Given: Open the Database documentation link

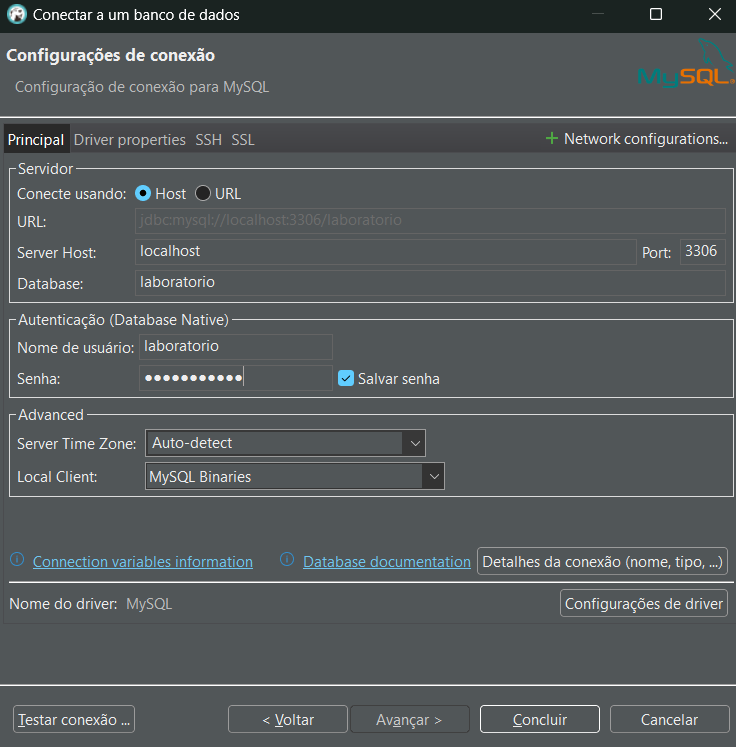Looking at the screenshot, I should tap(386, 562).
